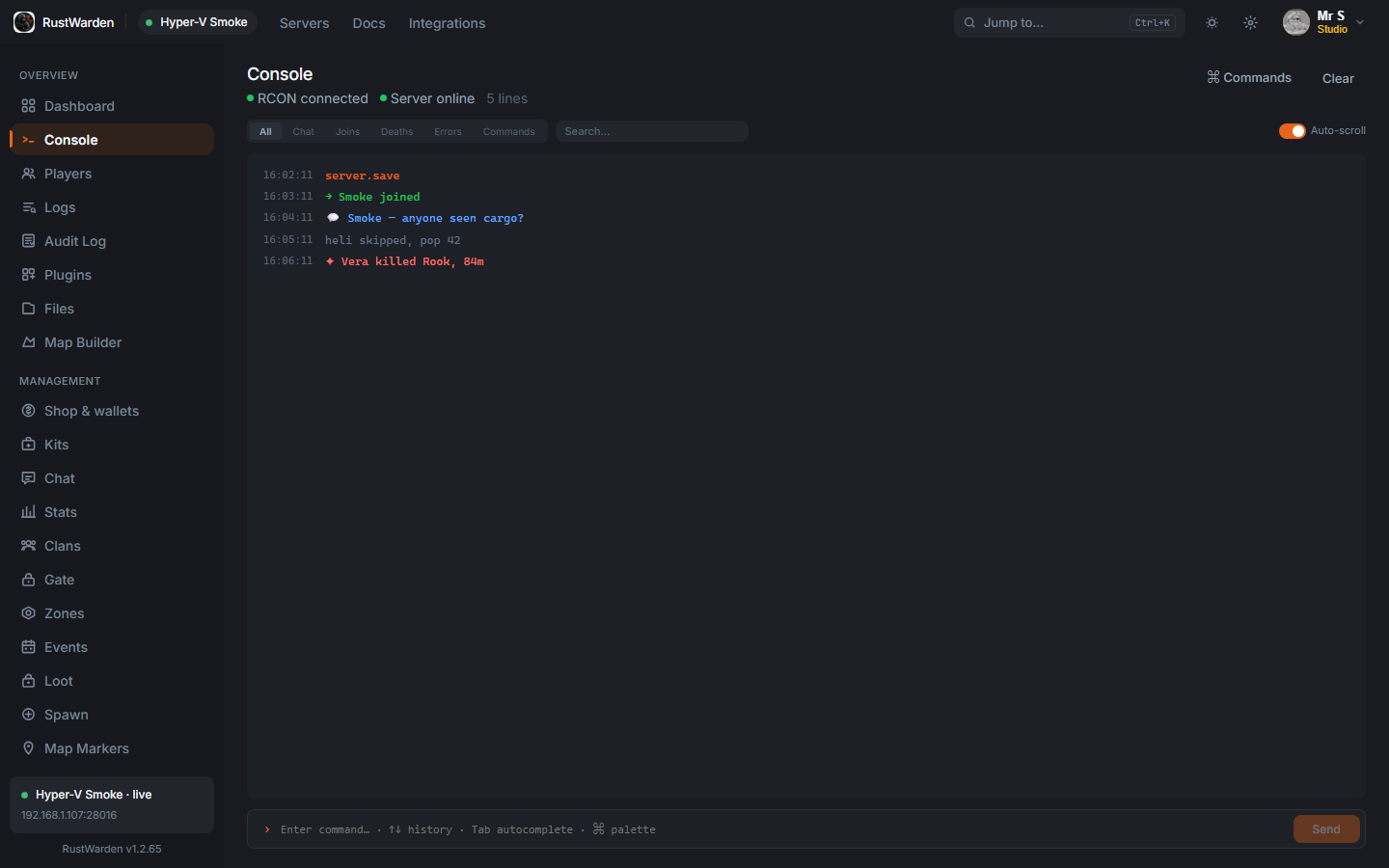Click the 'Server online' status text
Viewport: 1389px width, 868px height.
432,98
